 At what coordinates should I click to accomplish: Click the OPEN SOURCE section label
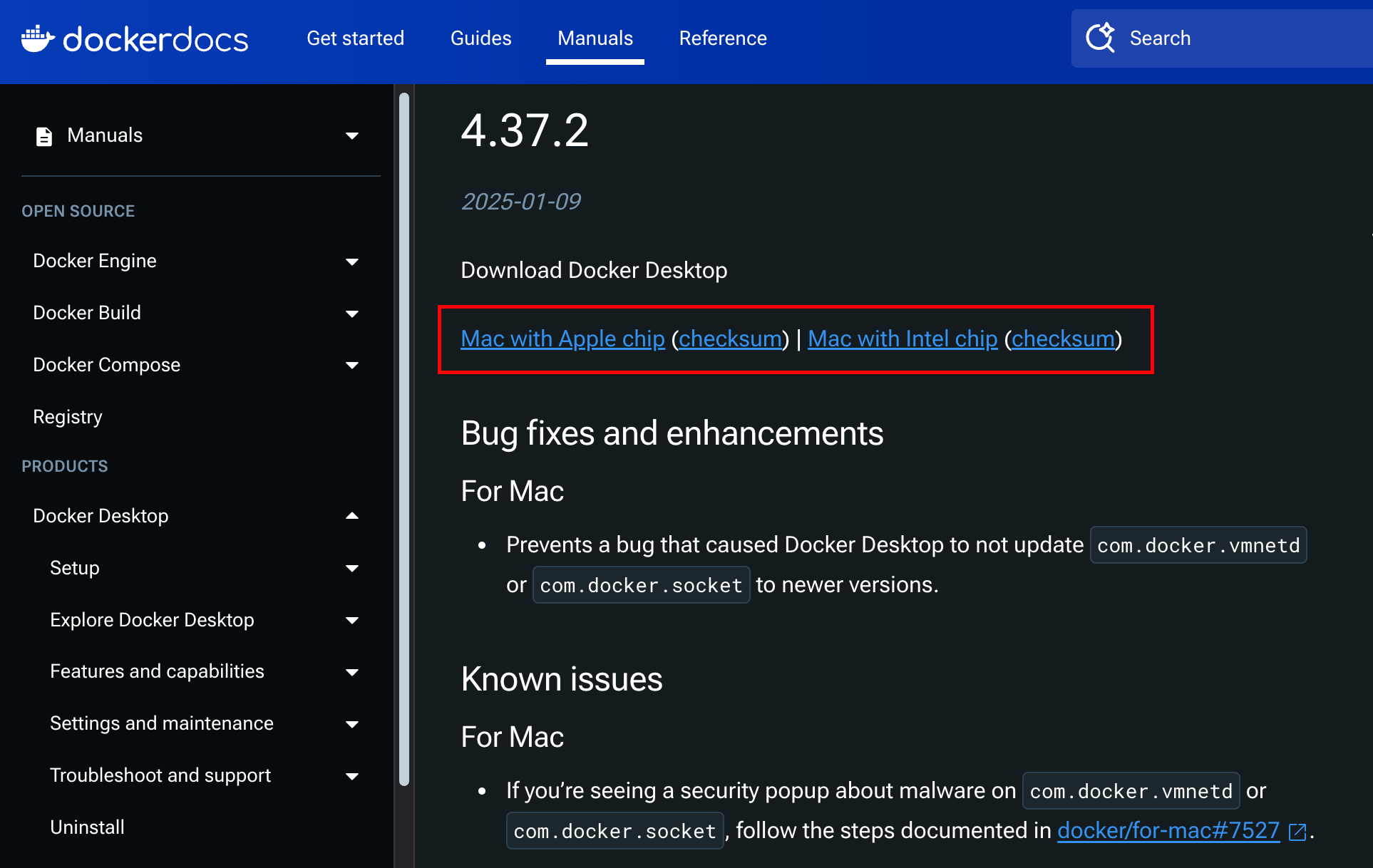(x=78, y=211)
